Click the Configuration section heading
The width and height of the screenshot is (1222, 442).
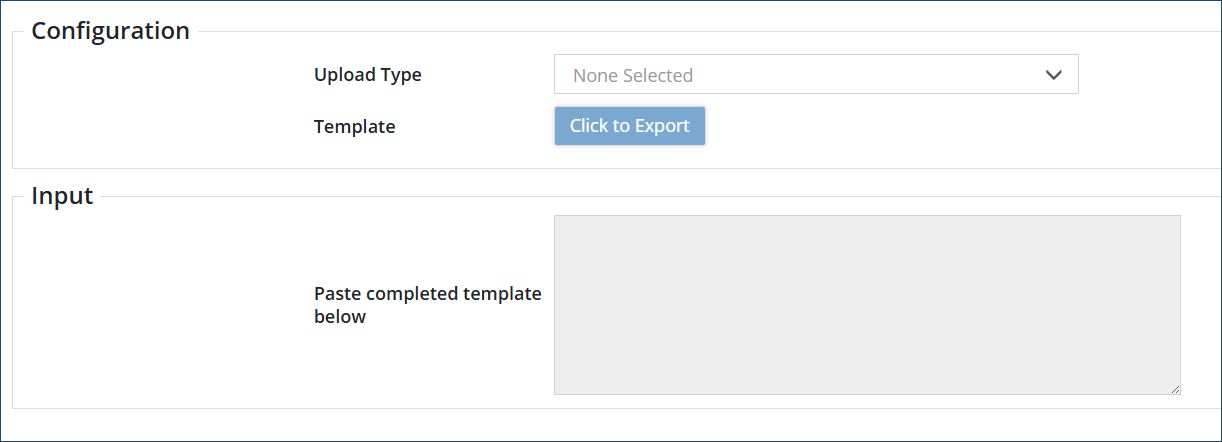pyautogui.click(x=110, y=31)
